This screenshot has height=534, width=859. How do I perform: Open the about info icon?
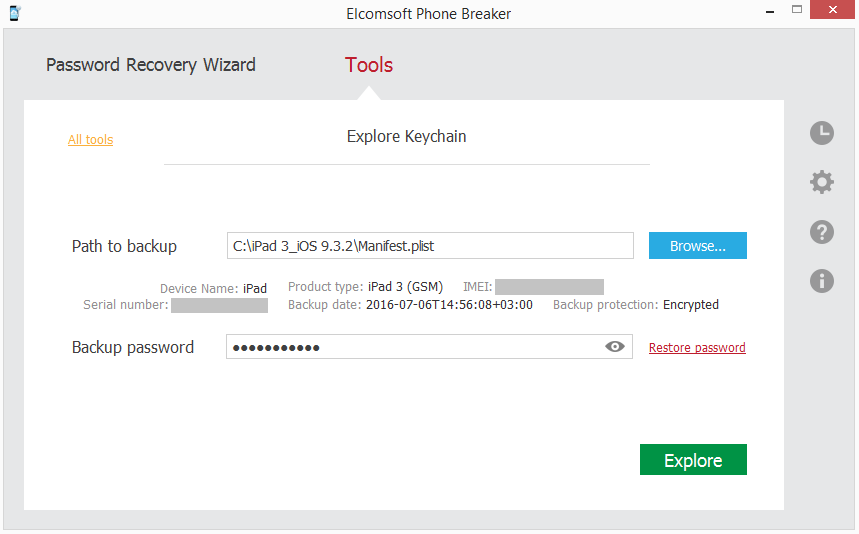(x=821, y=281)
